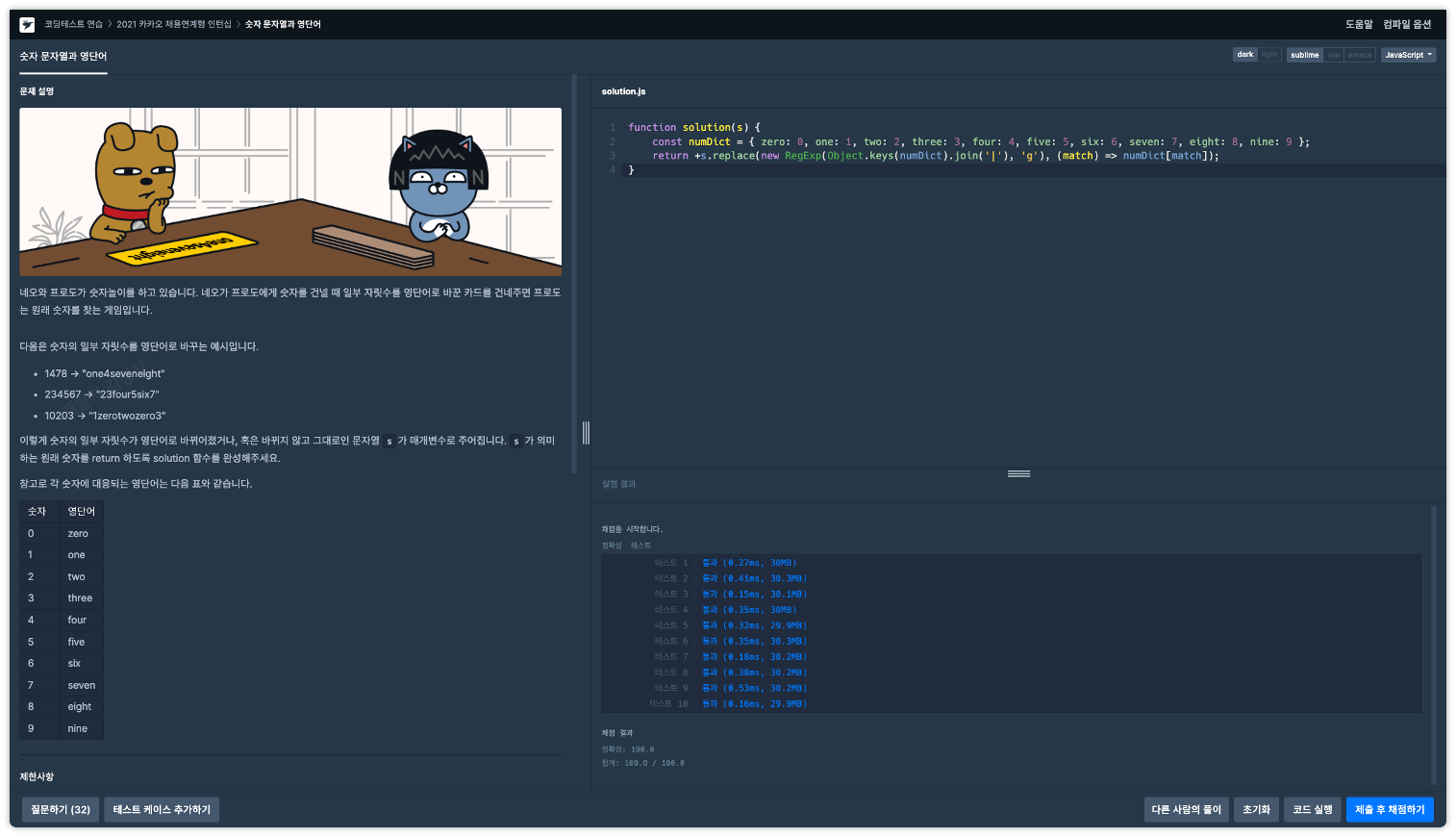Select the sublime keybinding mode
The width and height of the screenshot is (1456, 837).
coord(1305,55)
